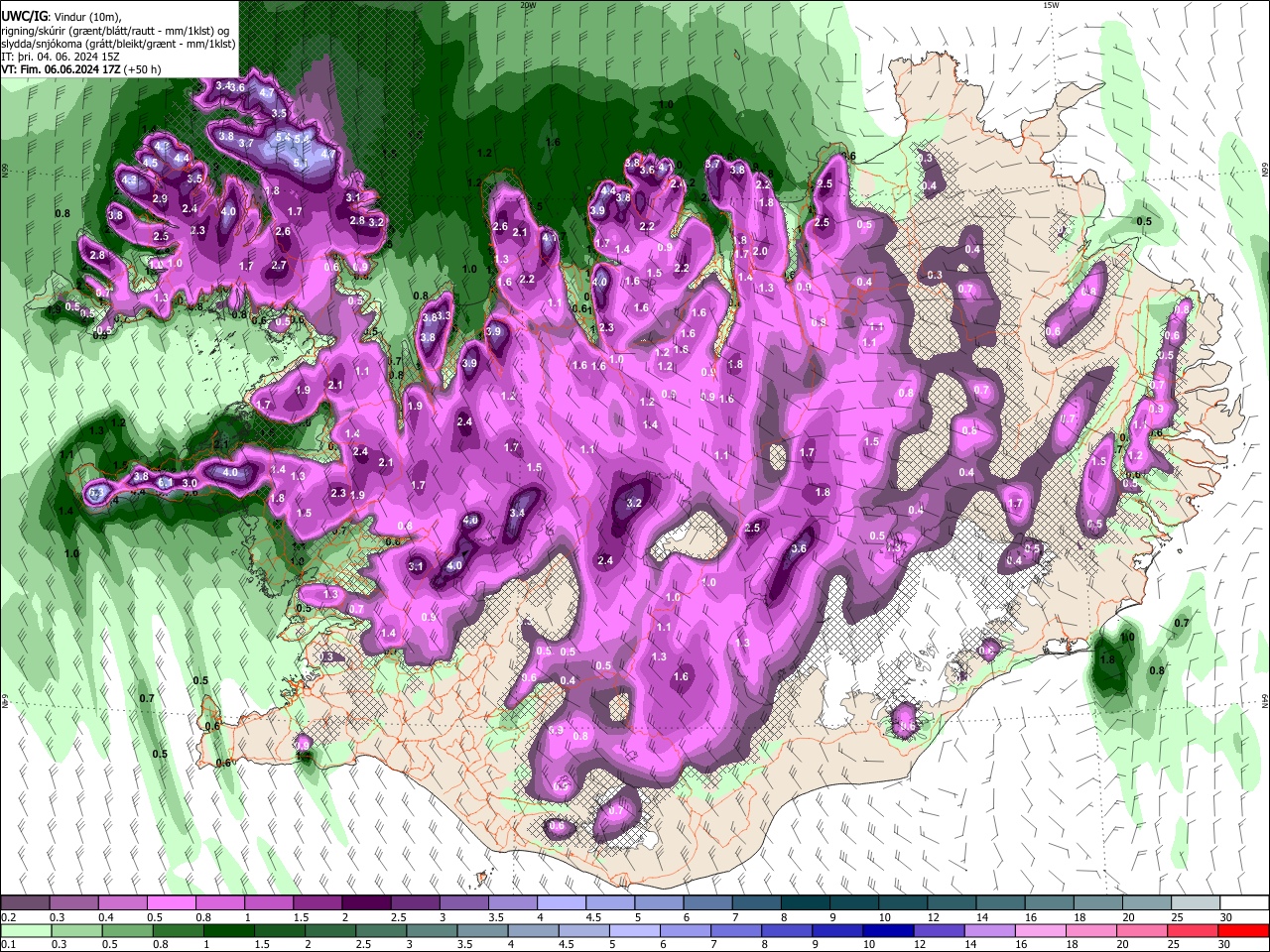Click the 'slydda/snjókoma' header line
The width and height of the screenshot is (1270, 952).
point(118,44)
